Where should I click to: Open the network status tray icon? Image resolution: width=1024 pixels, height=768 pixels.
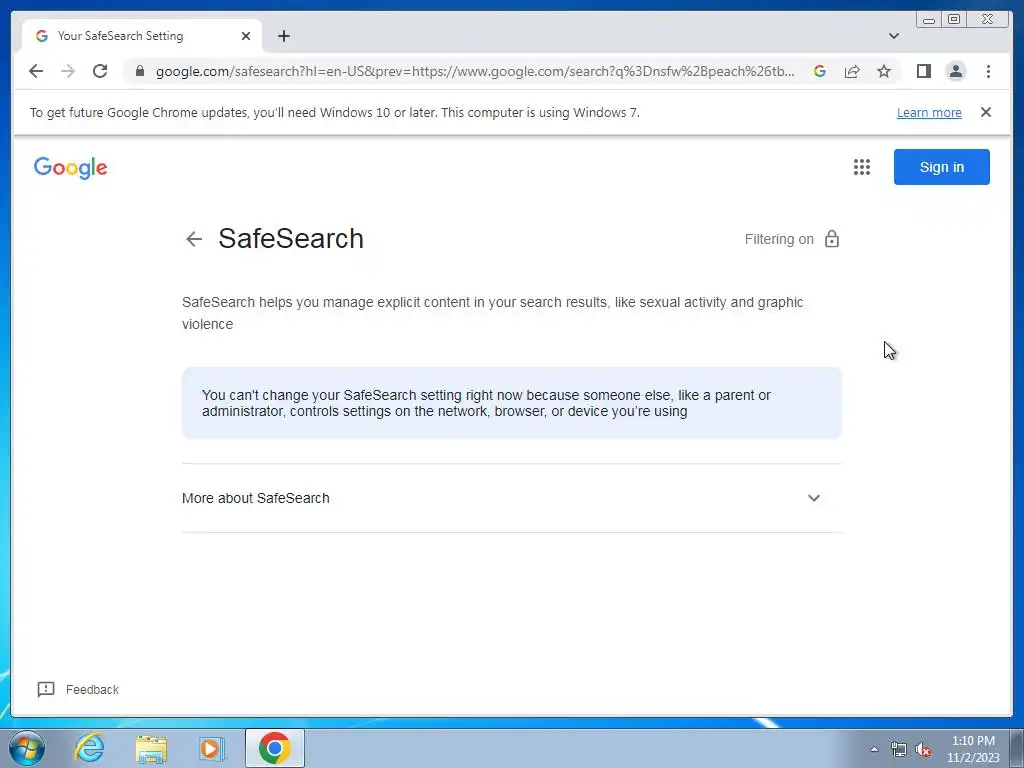[x=899, y=749]
